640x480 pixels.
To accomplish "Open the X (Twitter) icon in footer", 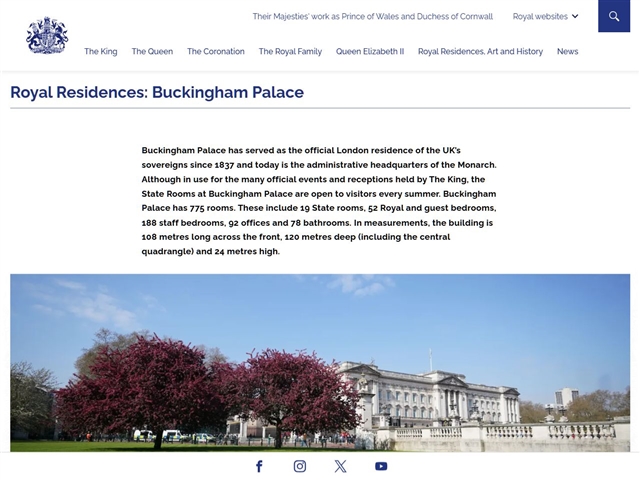I will (x=340, y=466).
